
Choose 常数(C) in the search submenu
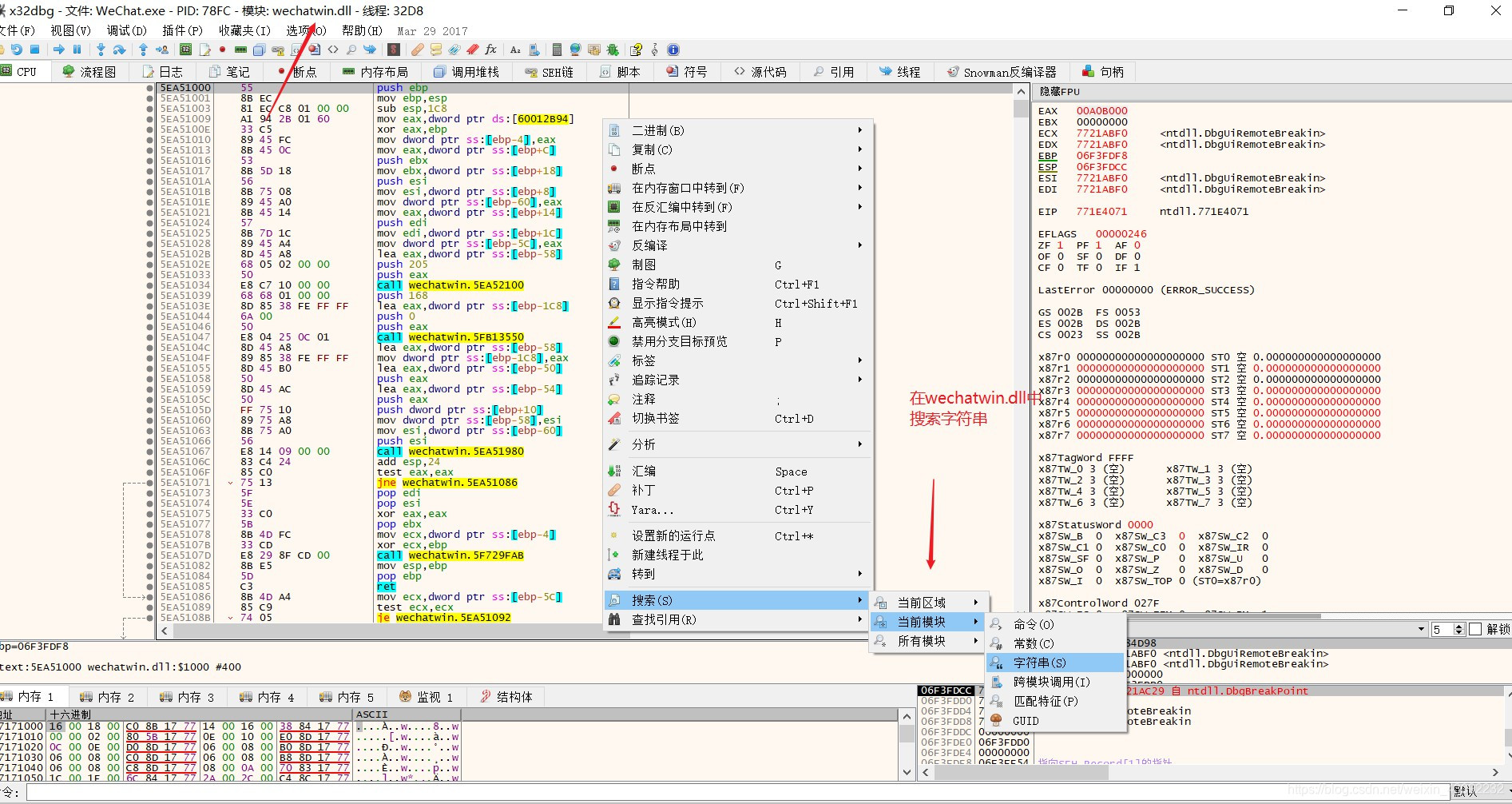[1054, 643]
